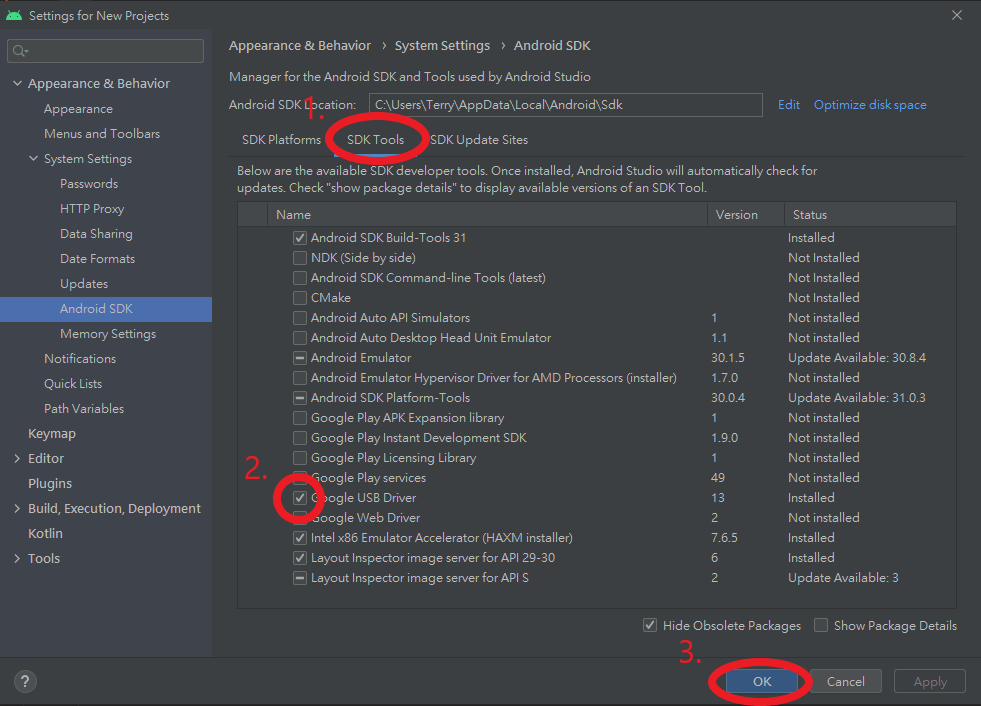Sort by the Name column header
The height and width of the screenshot is (706, 981).
487,215
